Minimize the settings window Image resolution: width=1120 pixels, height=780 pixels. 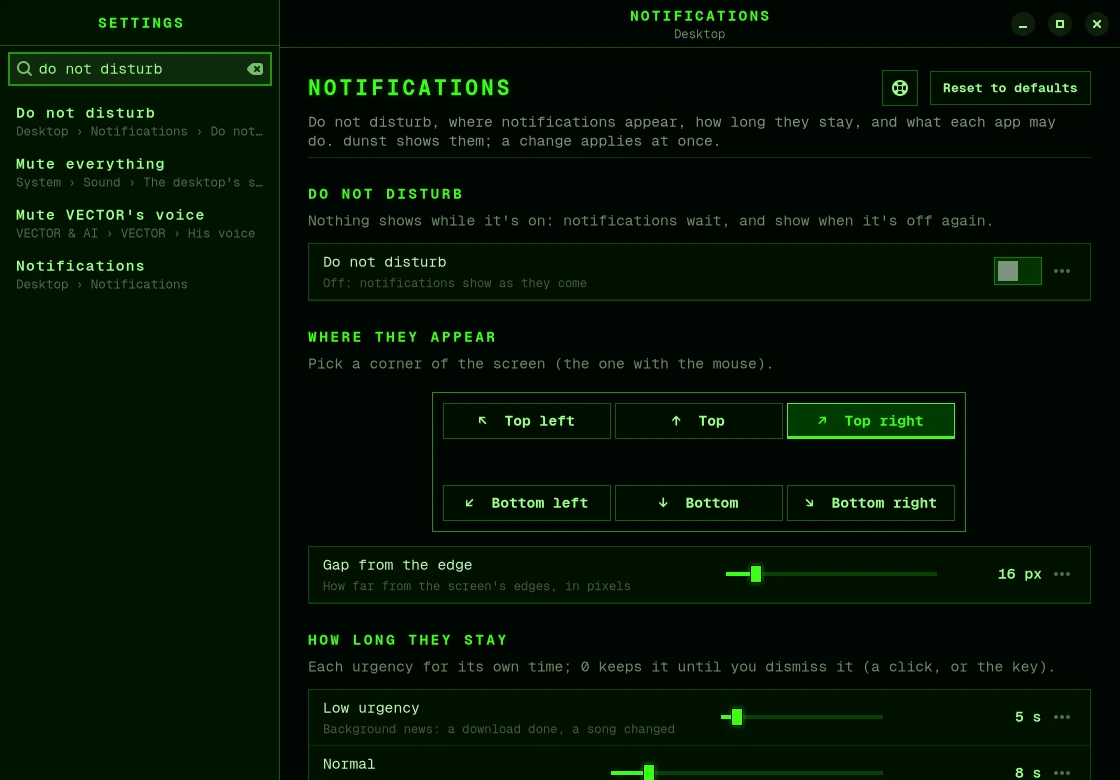[1023, 24]
